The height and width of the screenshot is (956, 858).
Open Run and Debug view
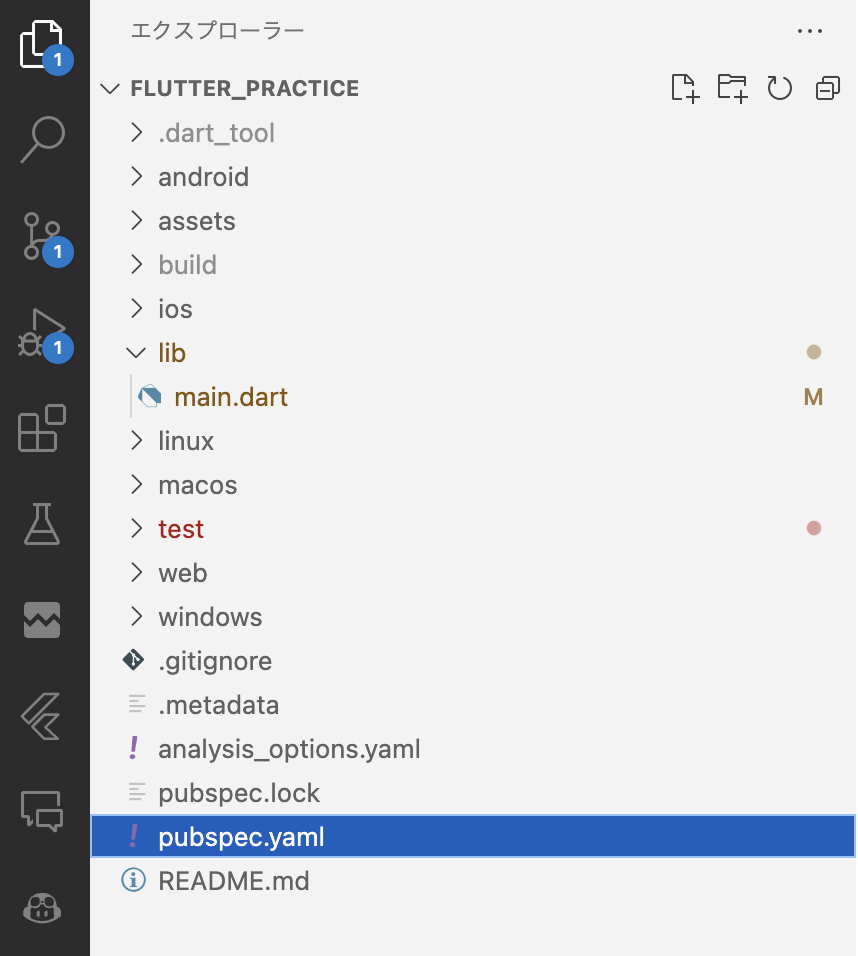tap(43, 334)
